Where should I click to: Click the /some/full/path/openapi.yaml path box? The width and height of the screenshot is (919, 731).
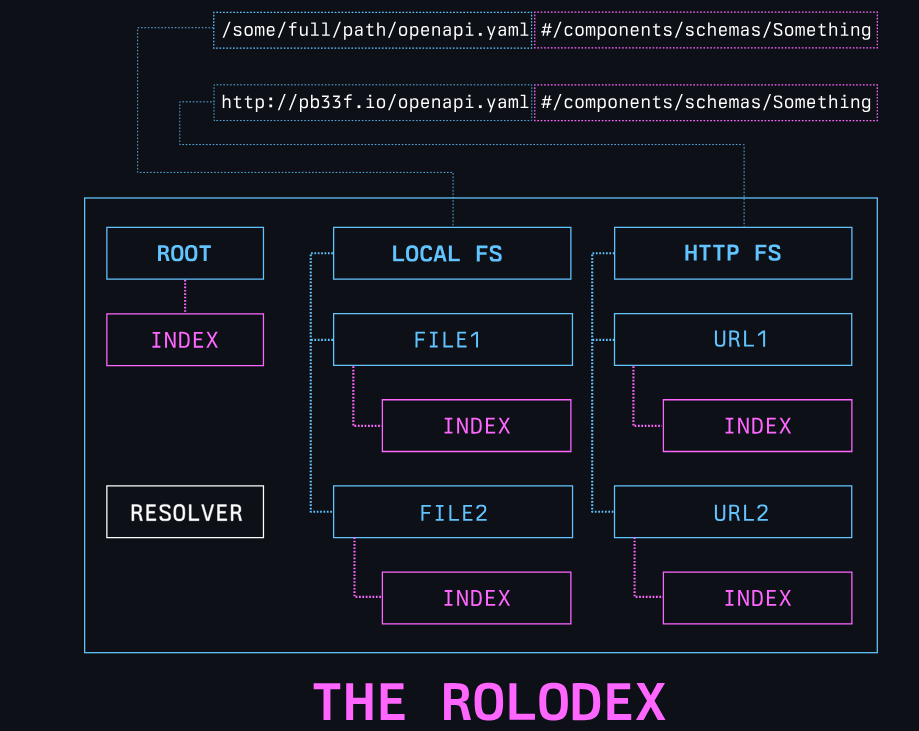373,30
